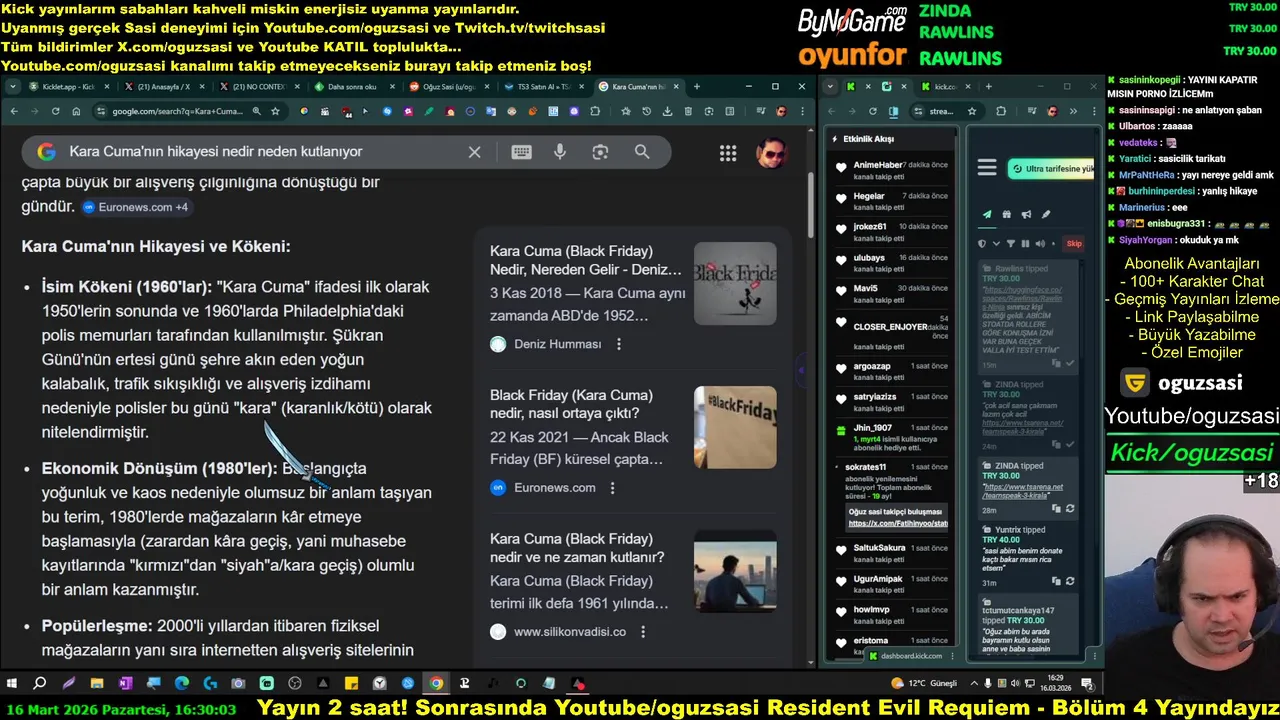
Task: Click Chrome icon in taskbar
Action: 436,684
